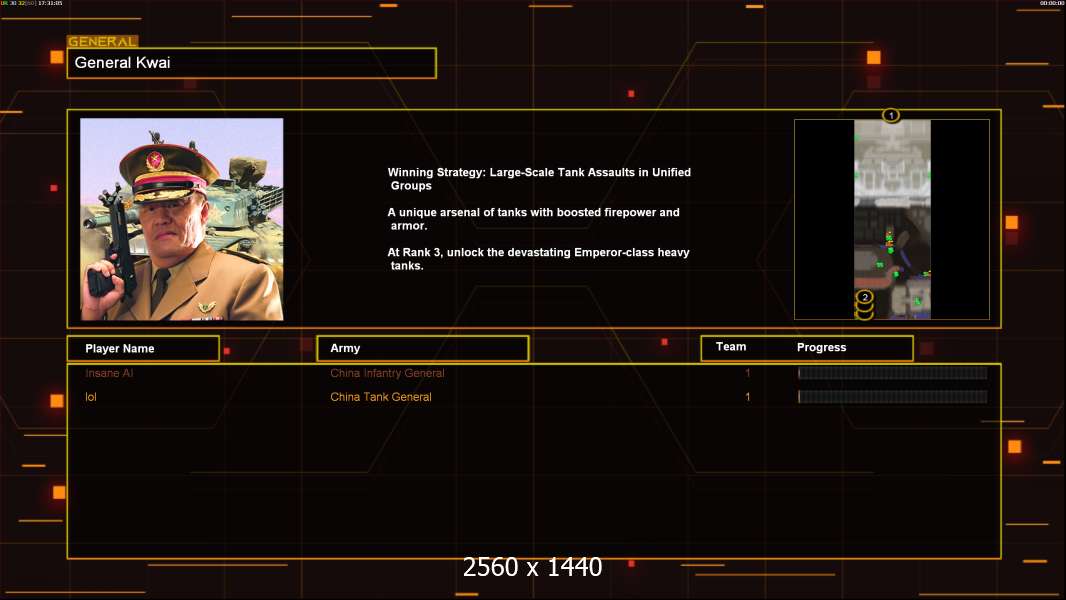Click the Team column header

(731, 347)
